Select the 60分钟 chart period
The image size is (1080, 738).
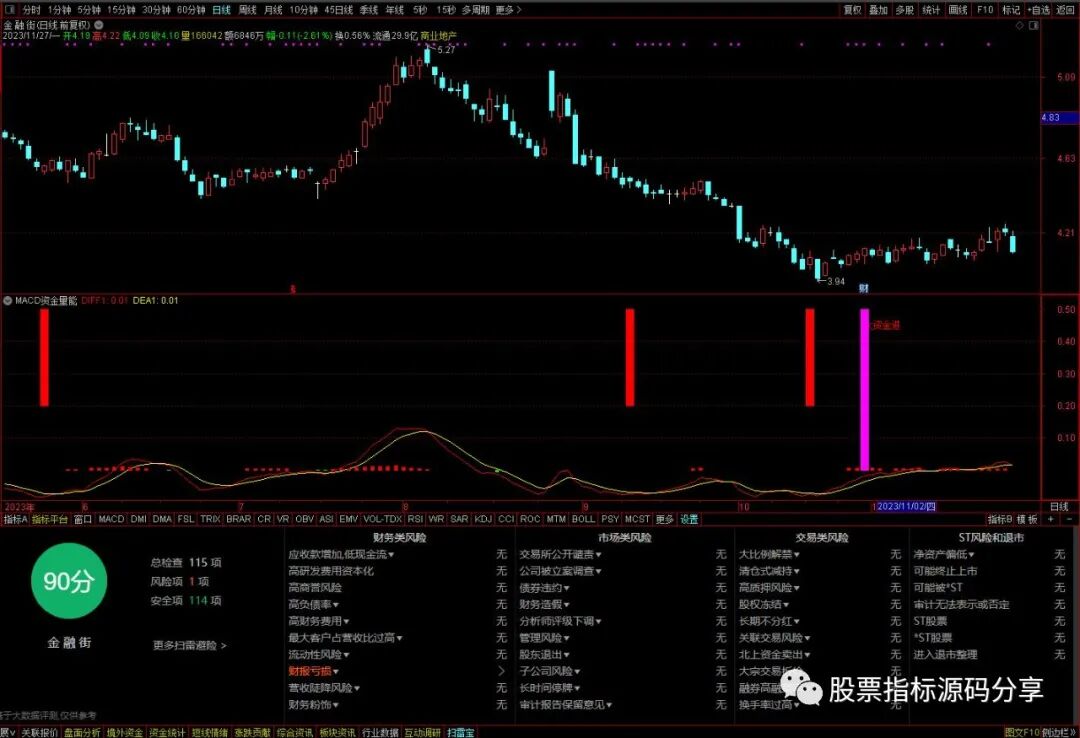[191, 10]
